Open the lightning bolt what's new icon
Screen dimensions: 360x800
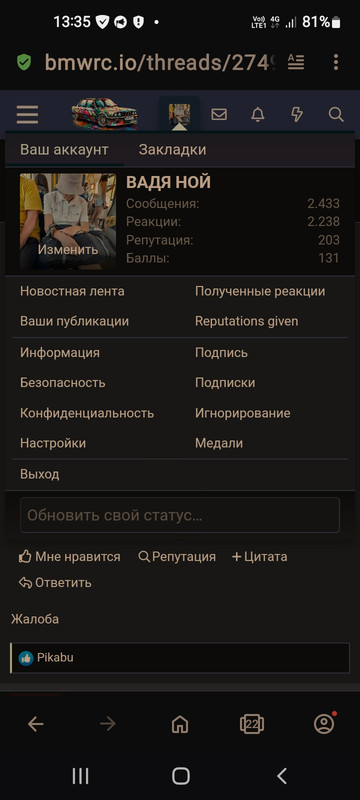click(x=297, y=114)
